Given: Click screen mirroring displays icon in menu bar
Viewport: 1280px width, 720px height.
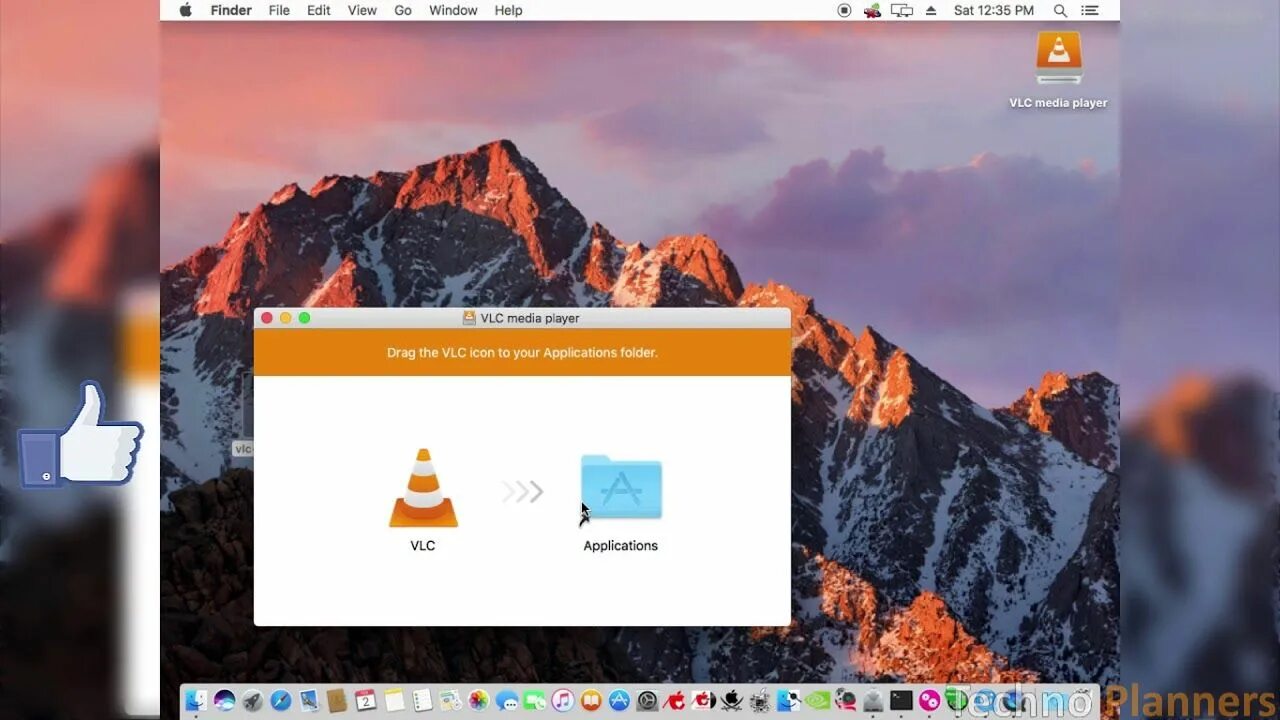Looking at the screenshot, I should click(902, 10).
